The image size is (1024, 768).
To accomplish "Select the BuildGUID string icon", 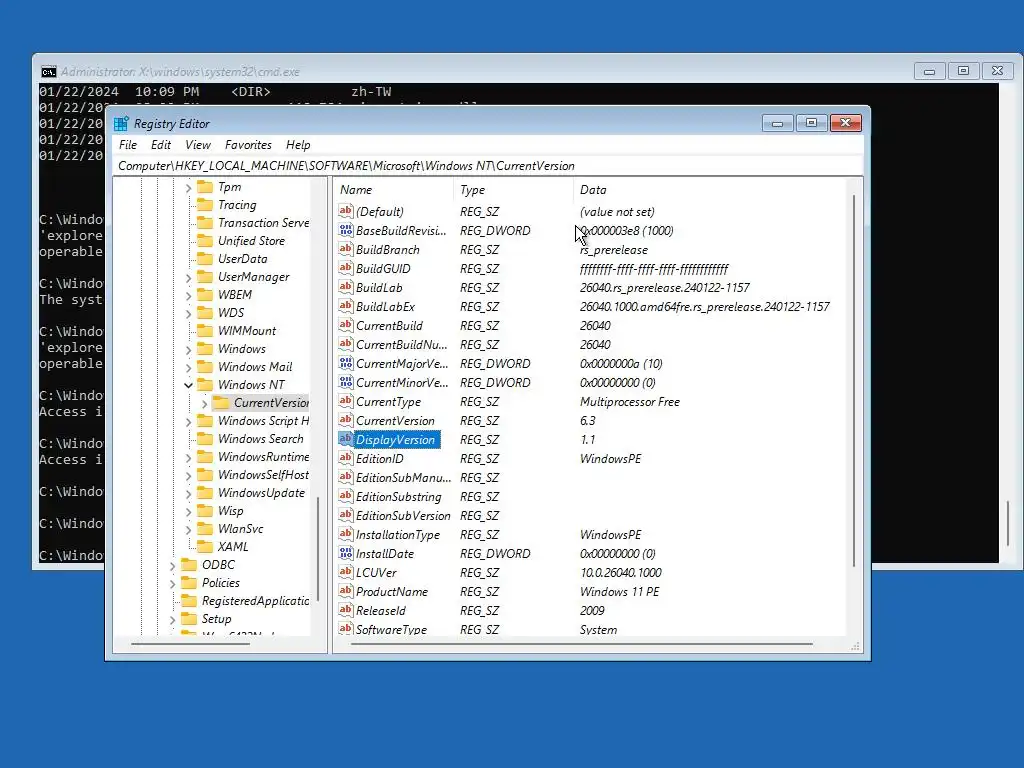I will click(345, 268).
